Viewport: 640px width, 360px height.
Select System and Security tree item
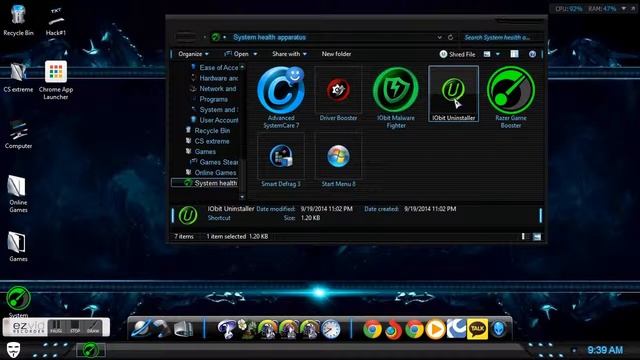tap(215, 109)
